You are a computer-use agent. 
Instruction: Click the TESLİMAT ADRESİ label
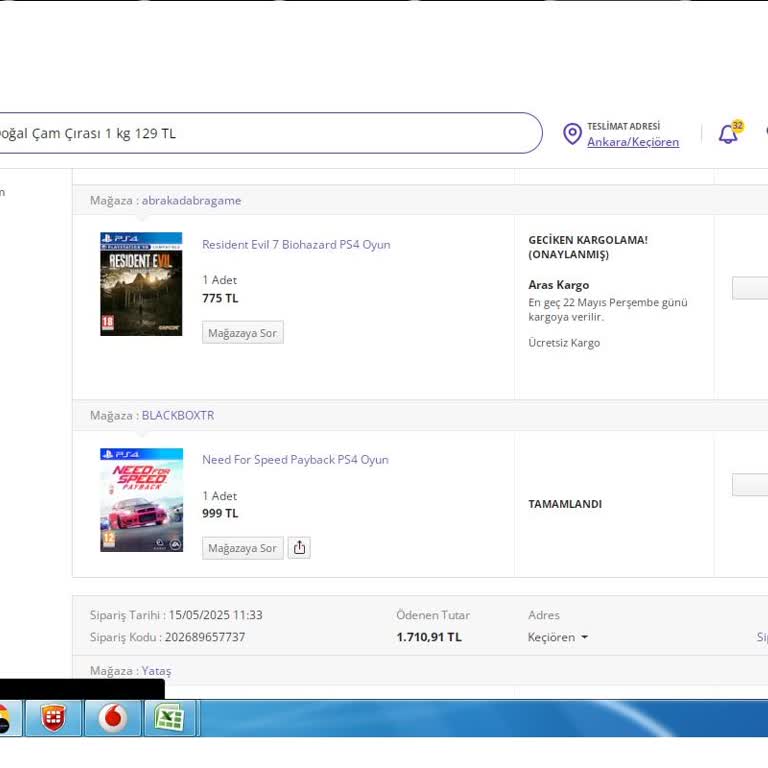[624, 126]
